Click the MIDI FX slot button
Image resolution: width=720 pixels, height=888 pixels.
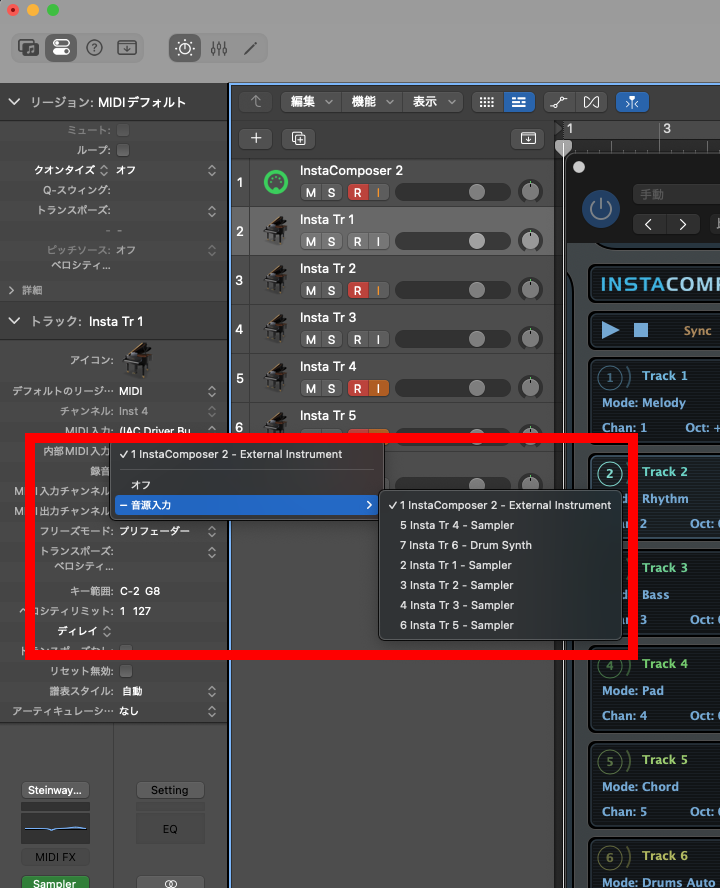[x=55, y=857]
